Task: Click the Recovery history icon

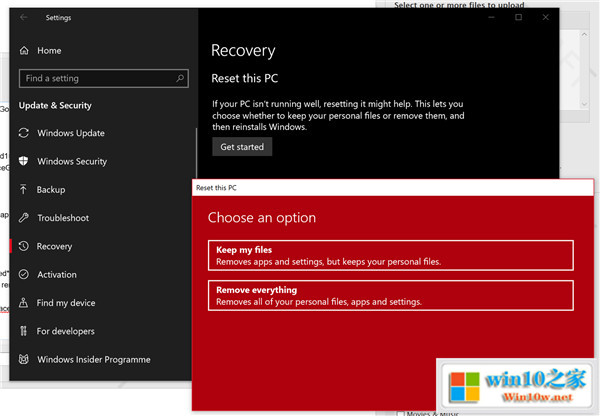Action: tap(24, 246)
